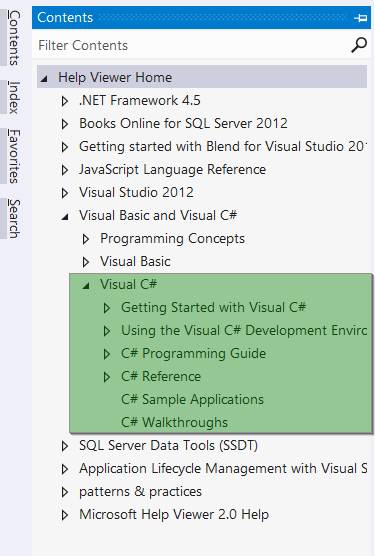This screenshot has height=556, width=375.
Task: Expand Application Lifecycle Management arrow
Action: [65, 469]
